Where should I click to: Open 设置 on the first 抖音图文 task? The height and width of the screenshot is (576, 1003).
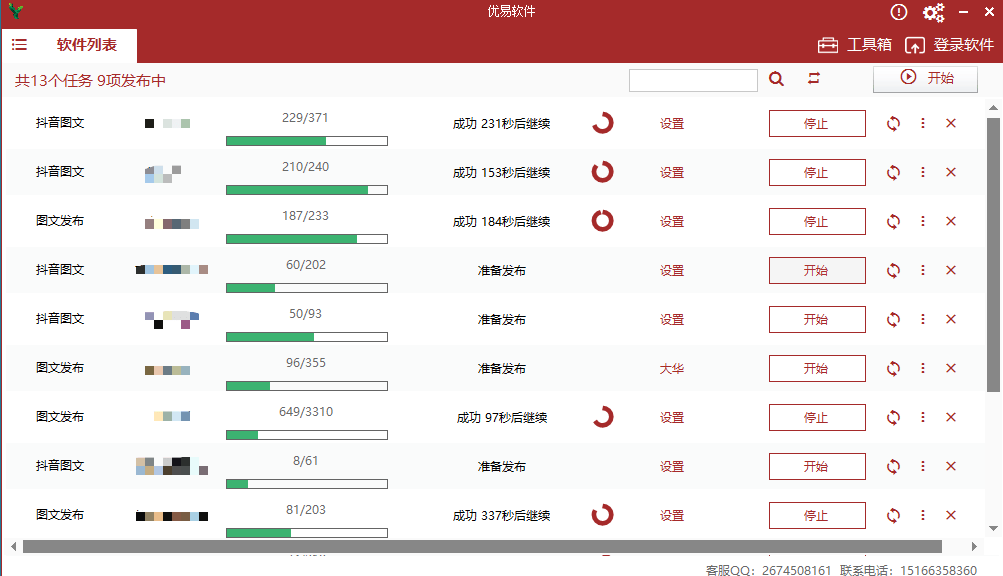tap(672, 123)
